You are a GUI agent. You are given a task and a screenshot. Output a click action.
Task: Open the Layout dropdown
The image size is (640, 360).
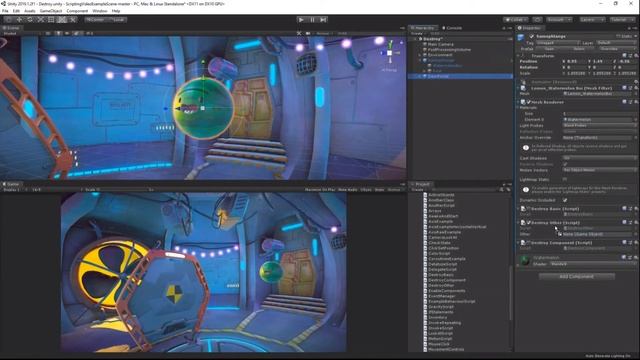click(622, 20)
